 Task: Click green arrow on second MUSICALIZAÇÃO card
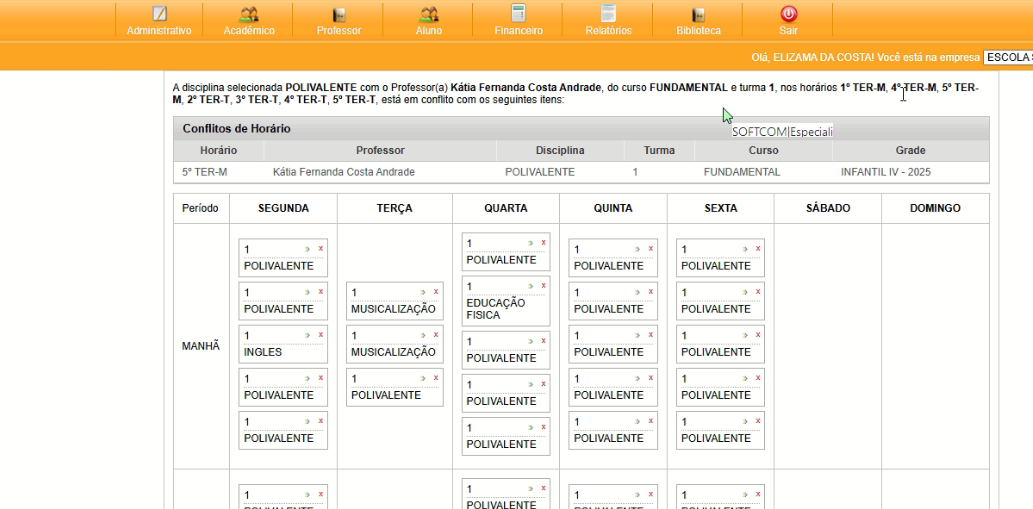tap(424, 335)
